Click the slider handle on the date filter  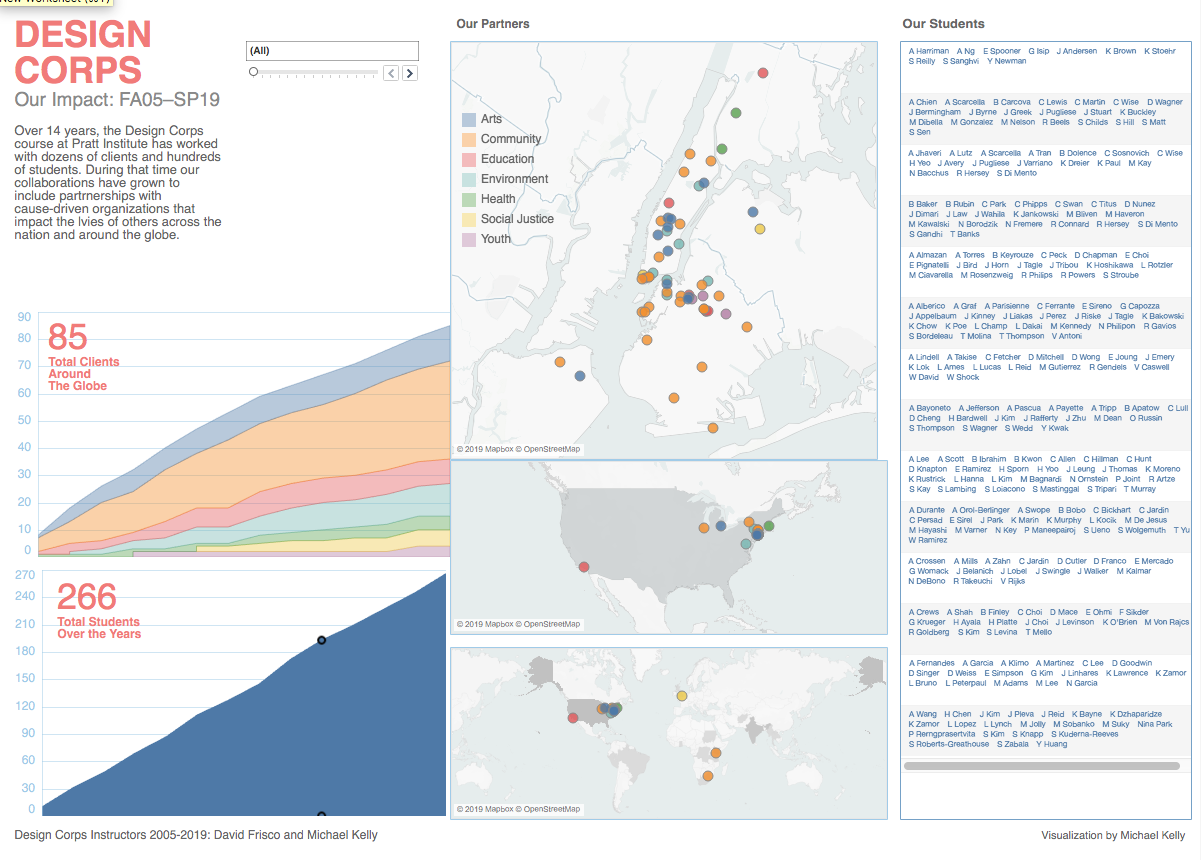click(254, 71)
